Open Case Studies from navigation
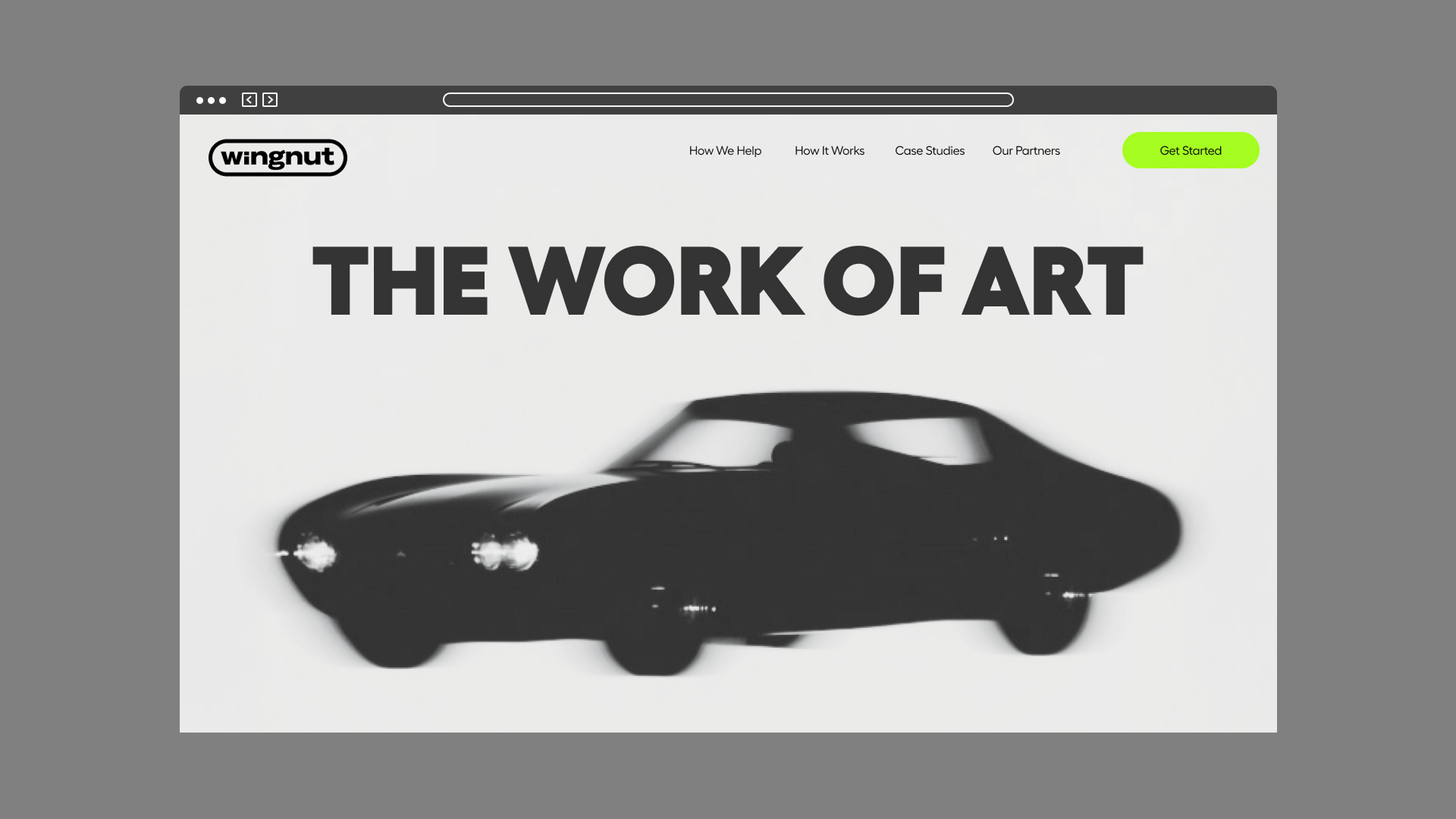 929,151
